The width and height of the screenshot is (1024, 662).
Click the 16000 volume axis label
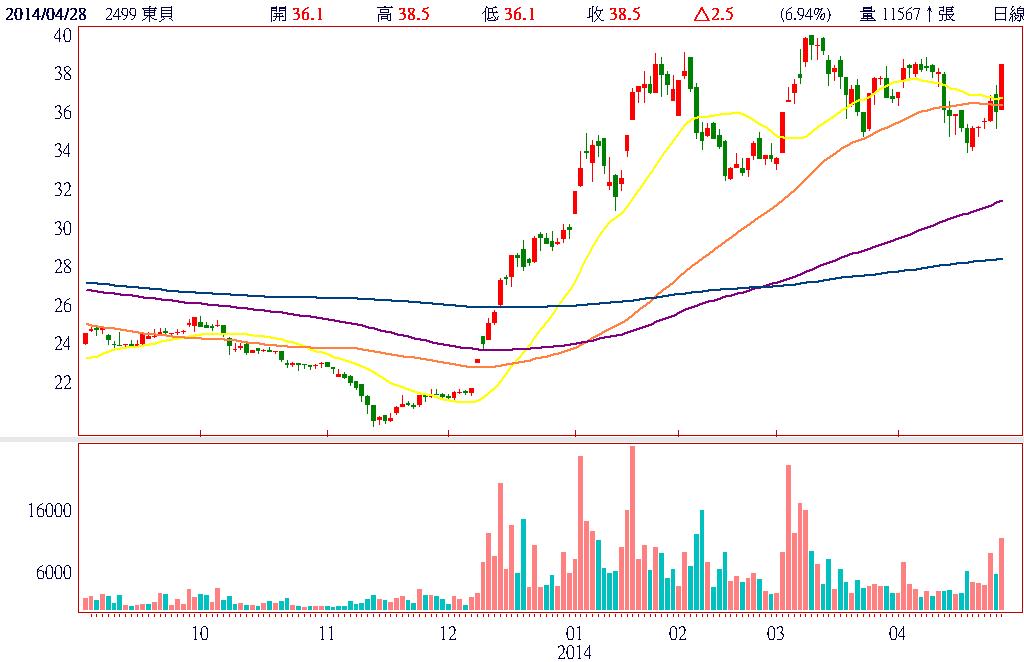tap(50, 510)
